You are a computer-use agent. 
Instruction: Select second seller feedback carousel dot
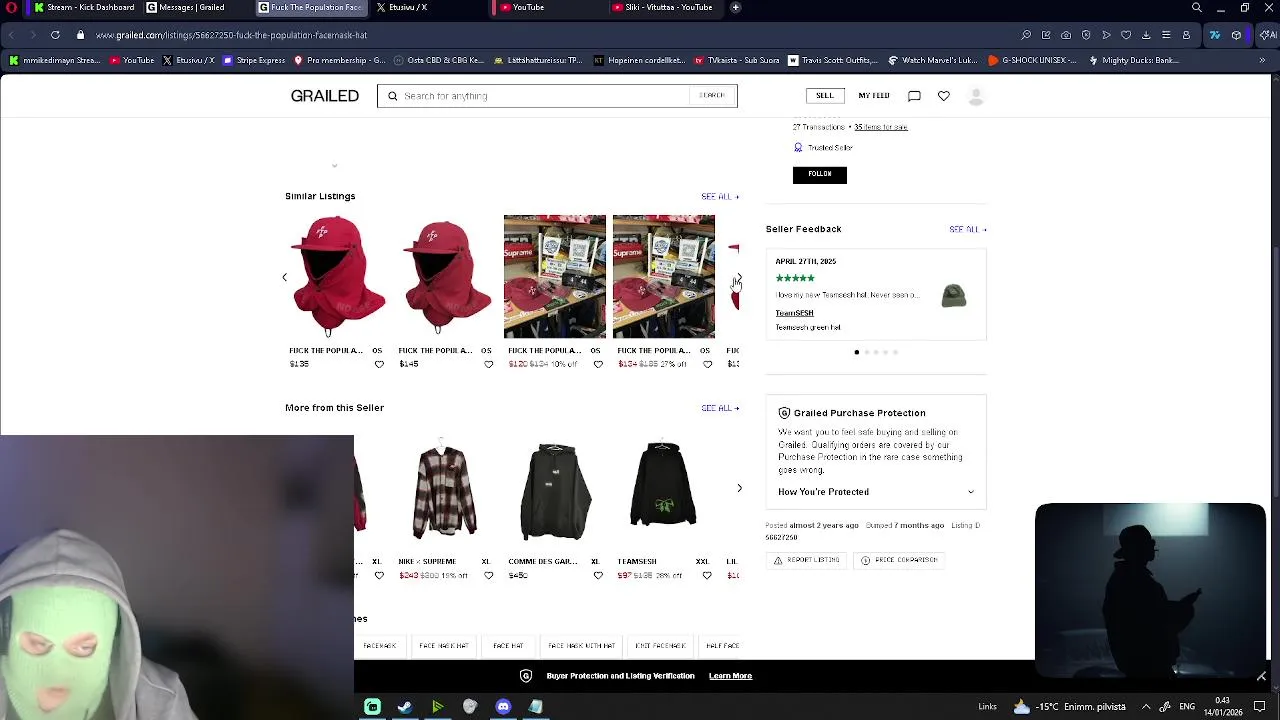866,352
